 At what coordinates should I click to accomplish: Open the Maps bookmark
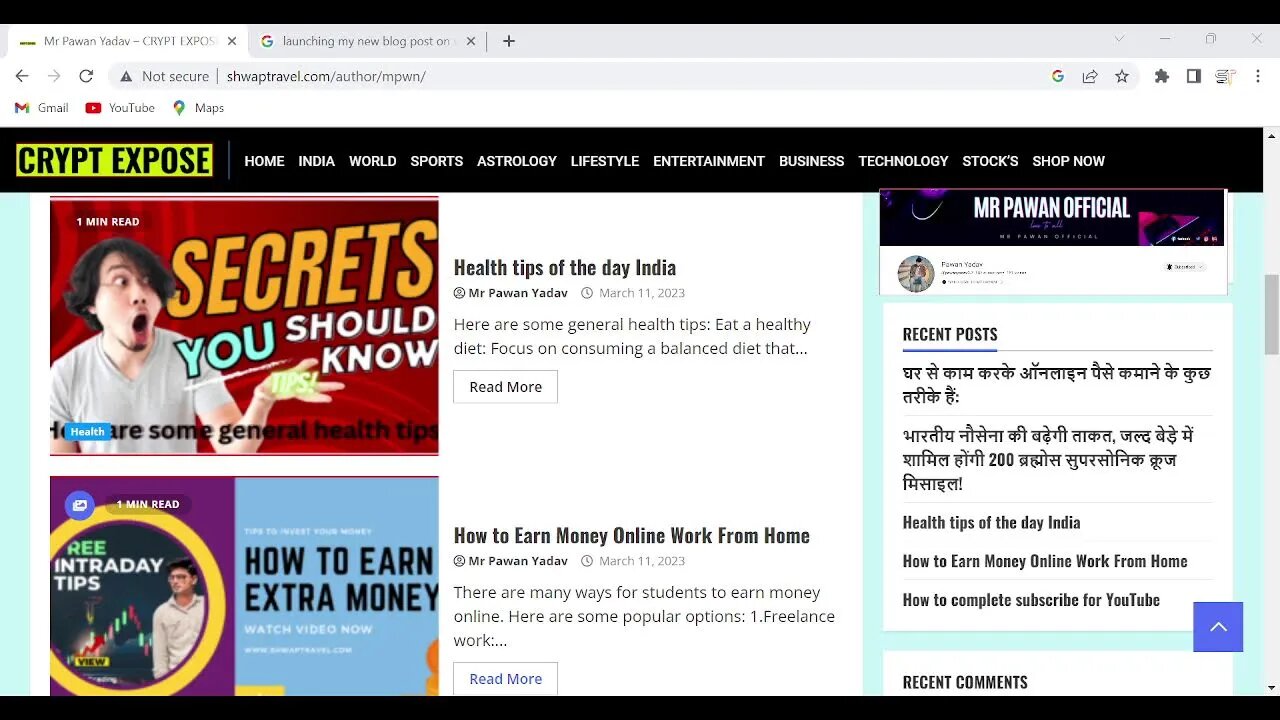pos(198,108)
